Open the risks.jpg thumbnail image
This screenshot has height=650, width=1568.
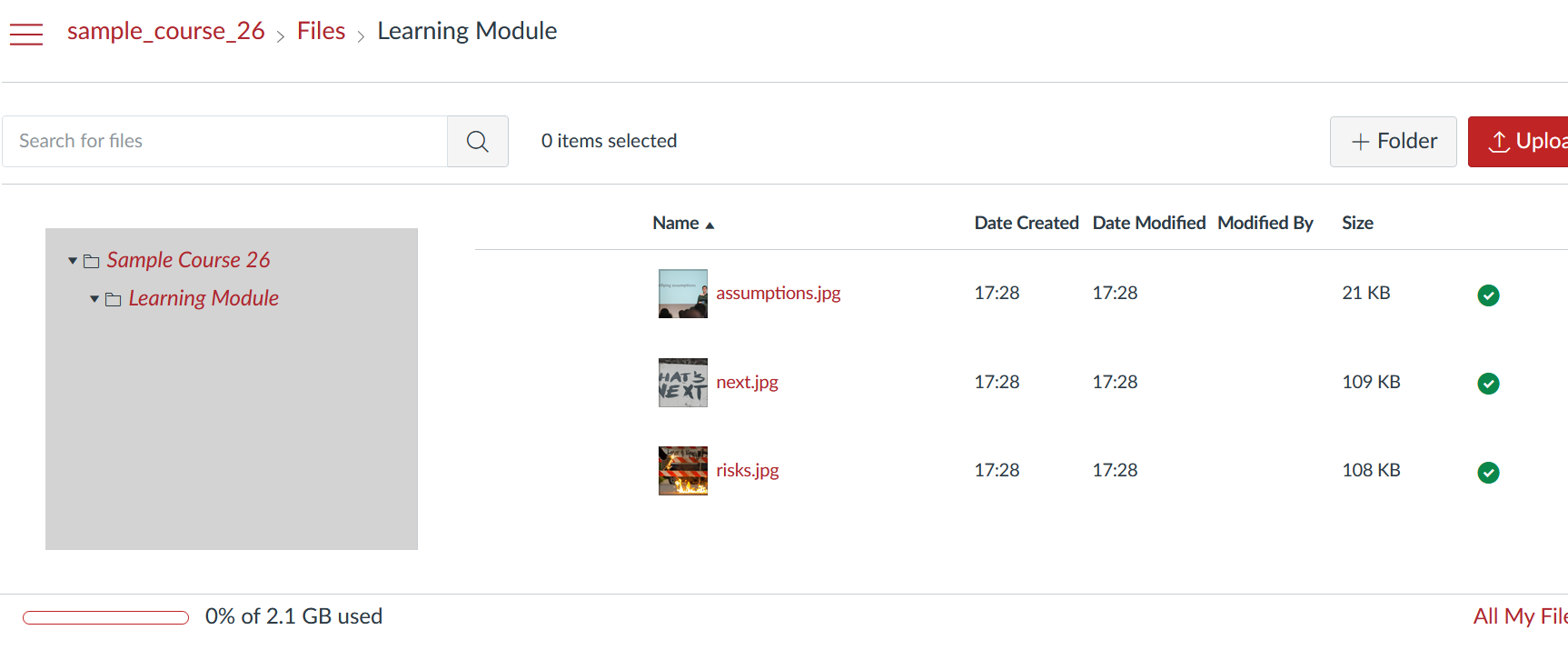pyautogui.click(x=683, y=471)
